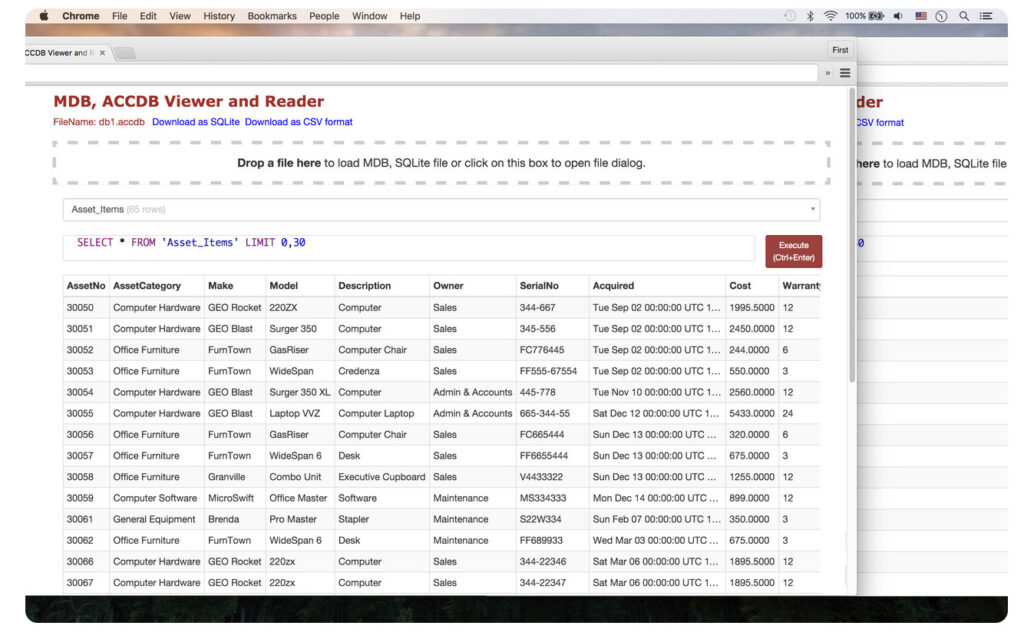Open Notification Center list icon

point(987,16)
